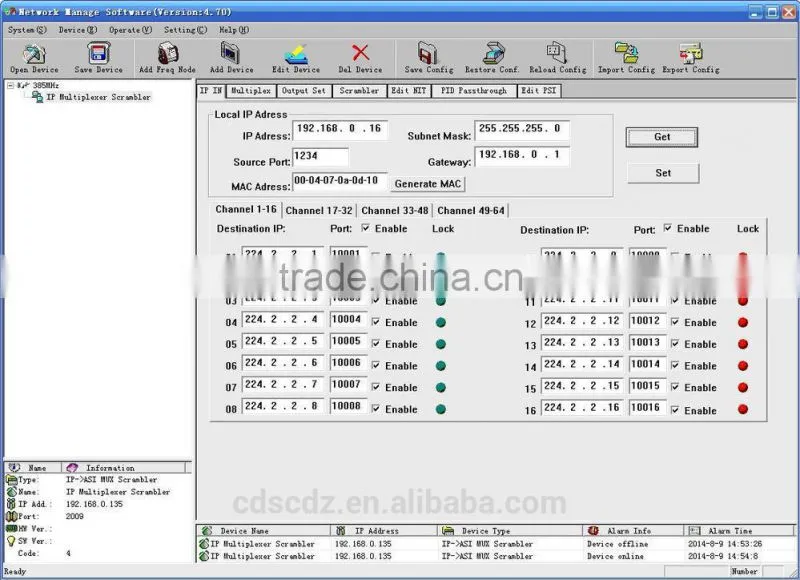Open the Edit PSI tab
800x580 pixels.
click(x=538, y=91)
